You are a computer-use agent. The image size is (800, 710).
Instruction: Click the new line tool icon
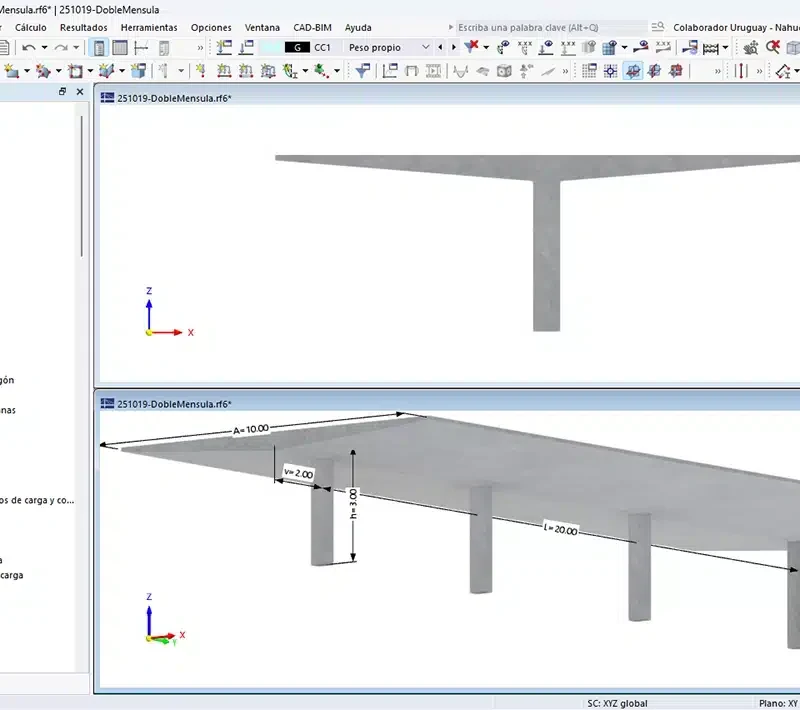[43, 71]
